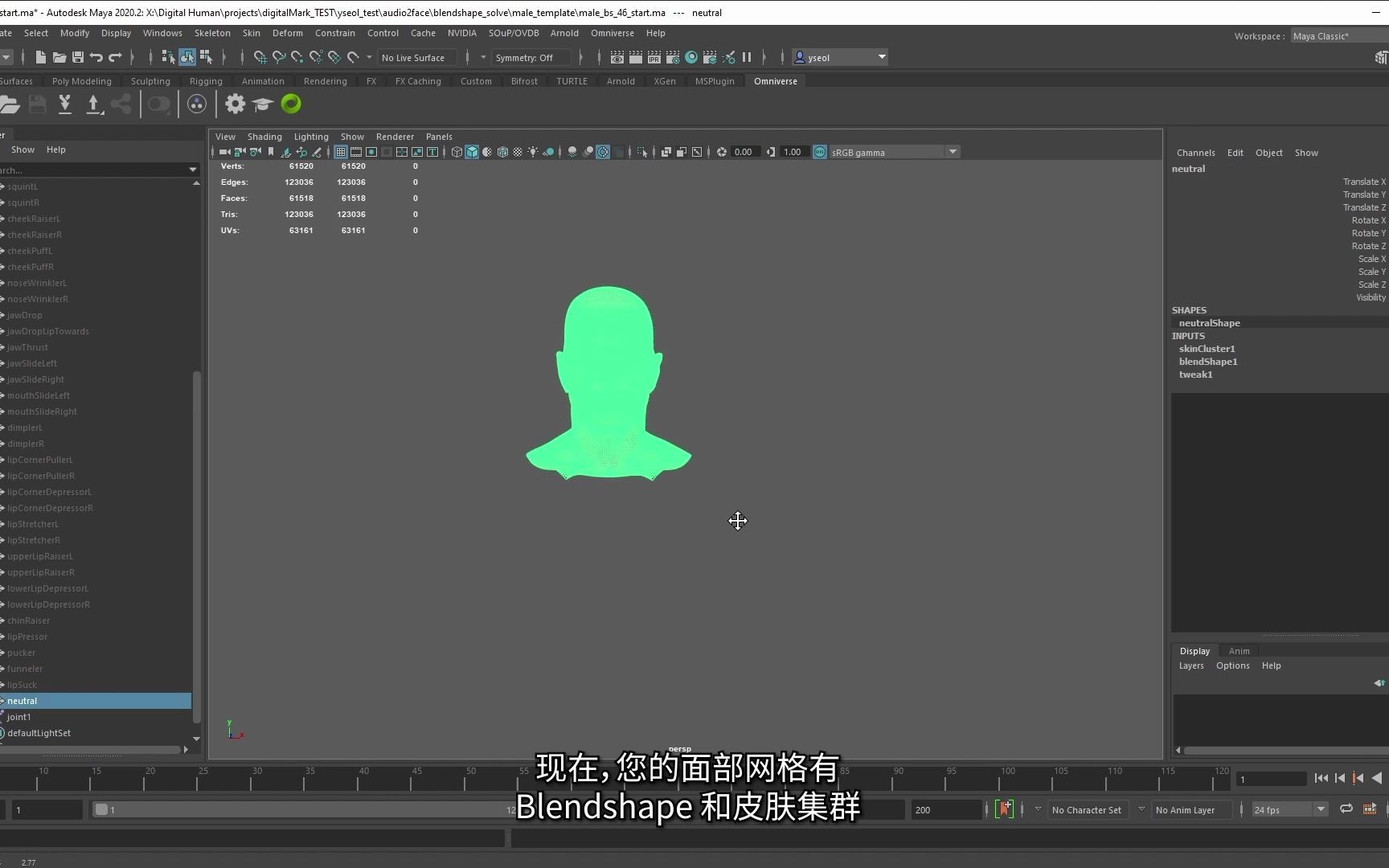The image size is (1389, 868).
Task: Select the neutral item in the Outliner
Action: [x=22, y=700]
